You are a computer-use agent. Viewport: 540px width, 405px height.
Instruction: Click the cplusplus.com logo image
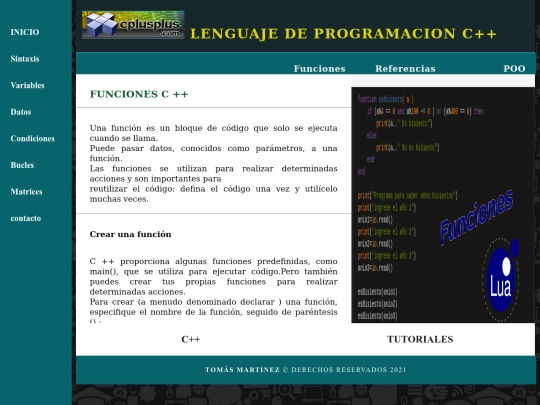[133, 24]
